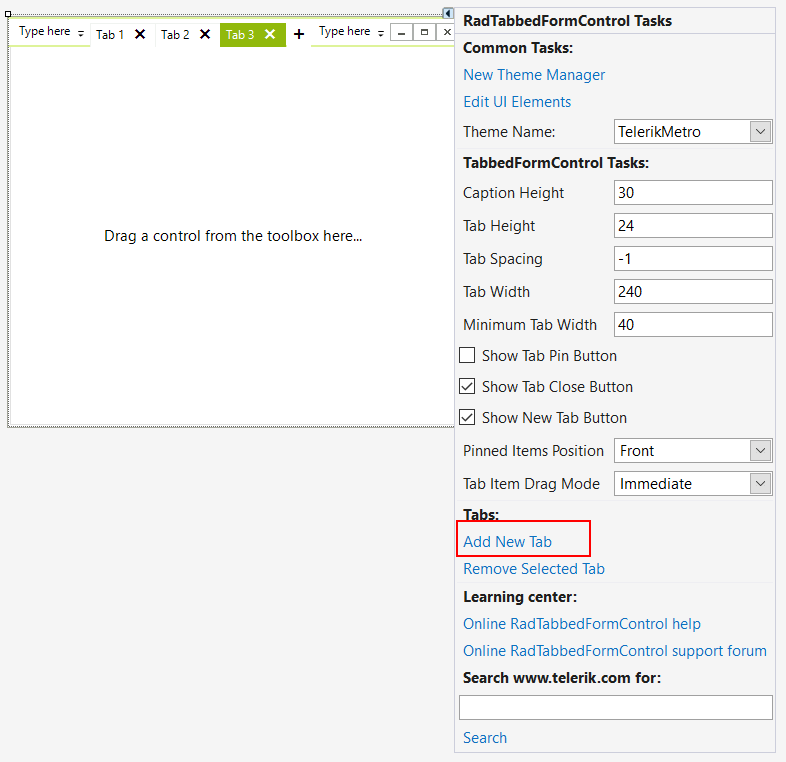Viewport: 786px width, 762px height.
Task: Click the top-left selection handle of the form
Action: click(8, 14)
